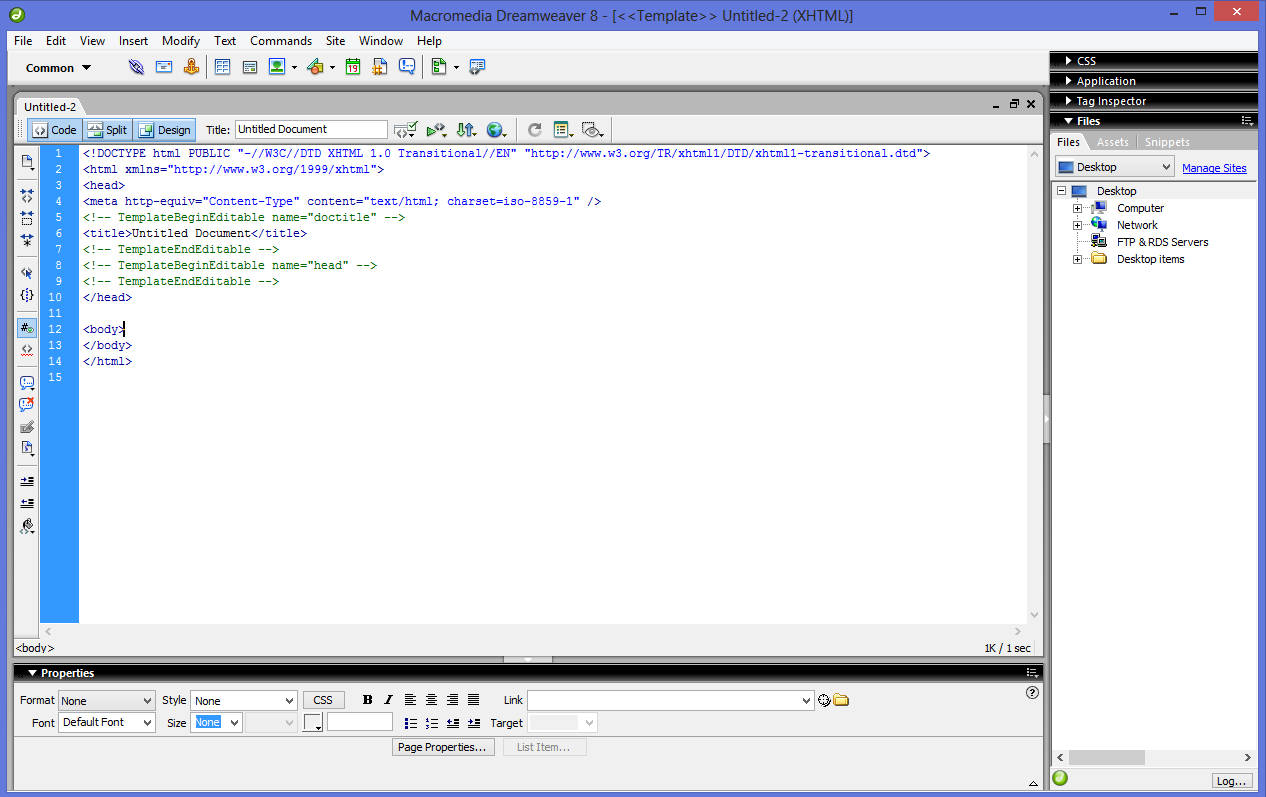1266x797 pixels.
Task: Insert a table from the Insert bar
Action: tap(223, 67)
